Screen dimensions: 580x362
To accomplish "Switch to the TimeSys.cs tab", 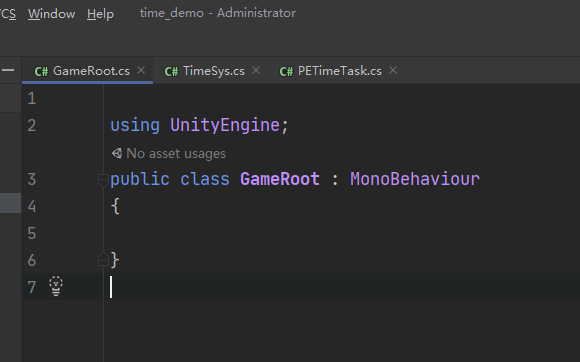I will [x=212, y=71].
